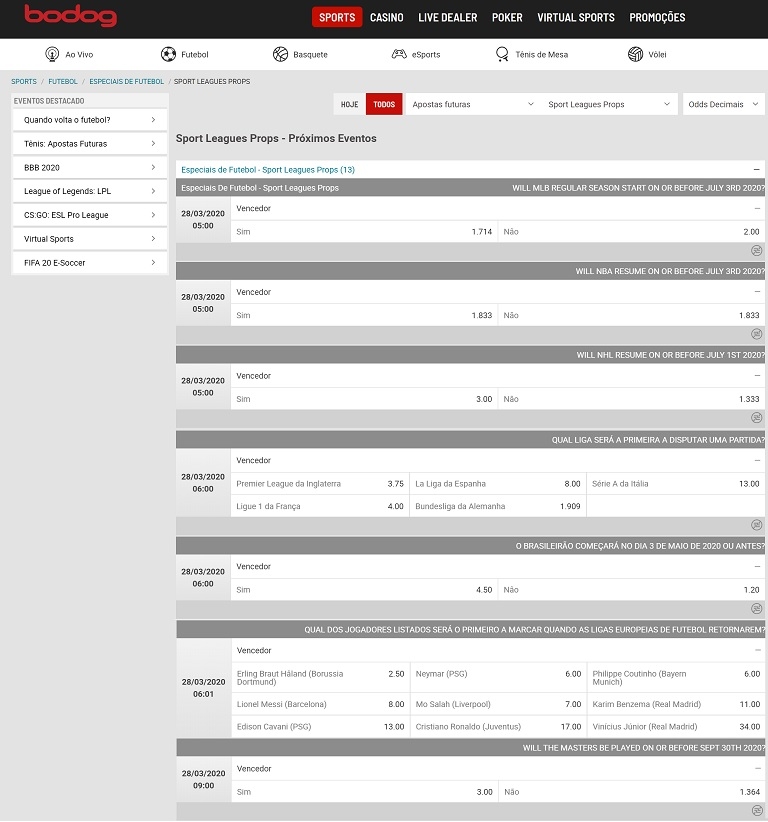Go to the CASINO tab
This screenshot has height=822, width=768.
(386, 18)
